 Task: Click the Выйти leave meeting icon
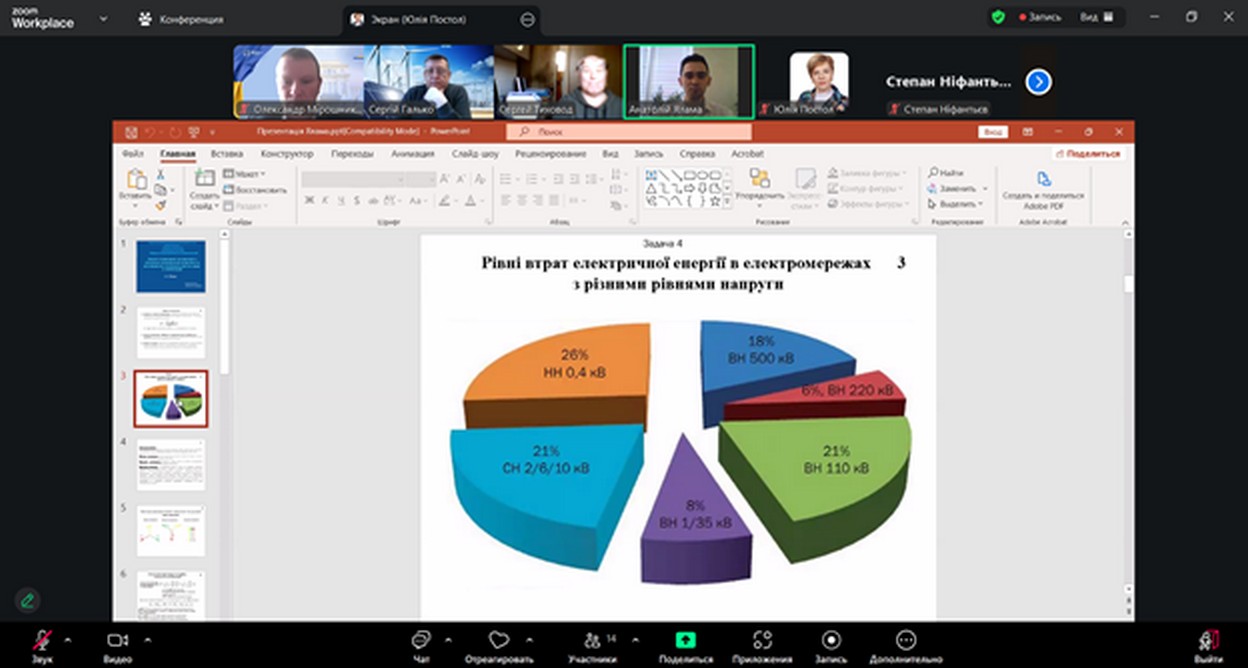click(x=1208, y=640)
